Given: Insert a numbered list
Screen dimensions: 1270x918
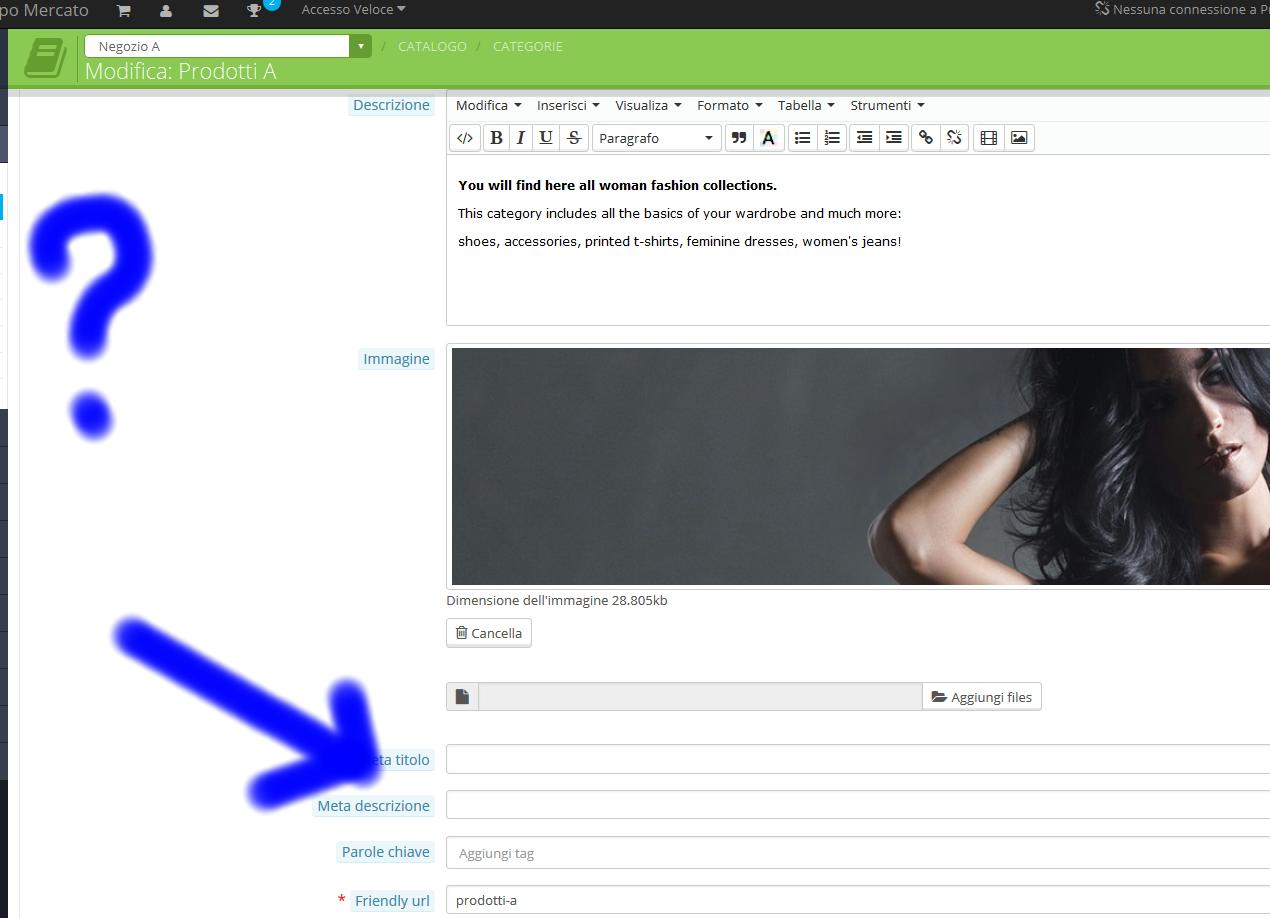Looking at the screenshot, I should pos(832,138).
